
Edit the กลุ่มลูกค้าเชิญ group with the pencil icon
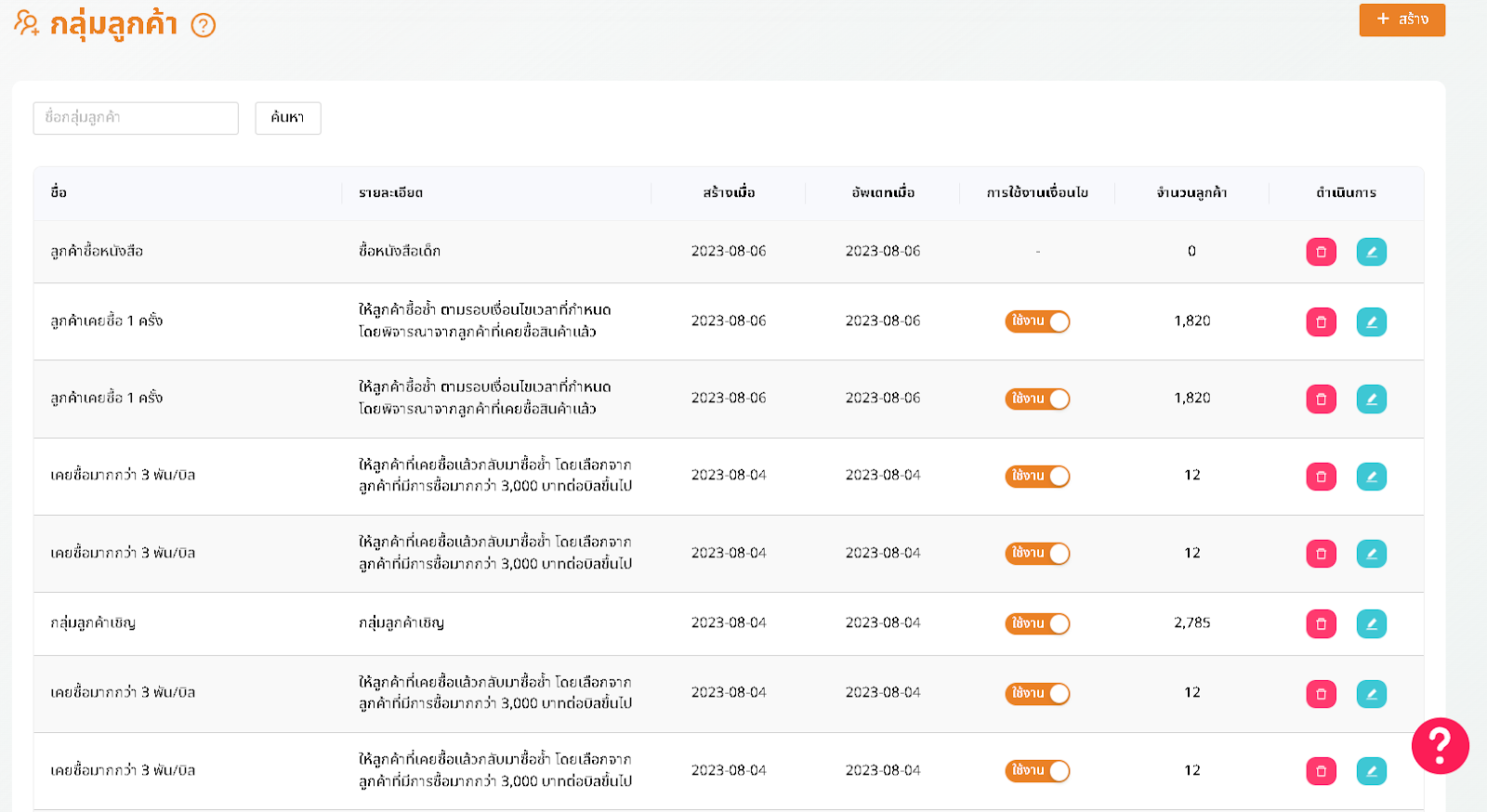coord(1371,623)
